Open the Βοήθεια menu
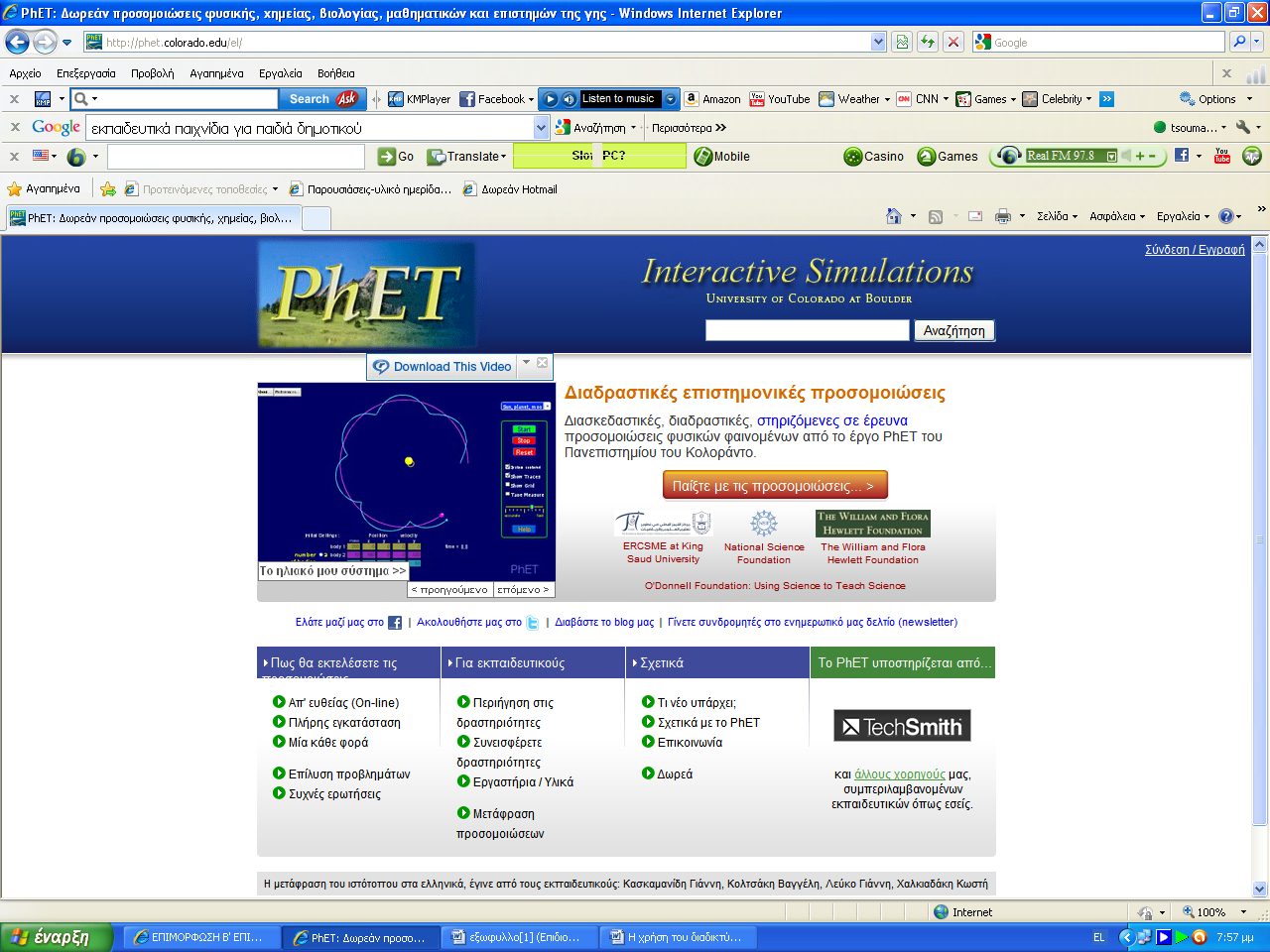The height and width of the screenshot is (952, 1270). 335,73
